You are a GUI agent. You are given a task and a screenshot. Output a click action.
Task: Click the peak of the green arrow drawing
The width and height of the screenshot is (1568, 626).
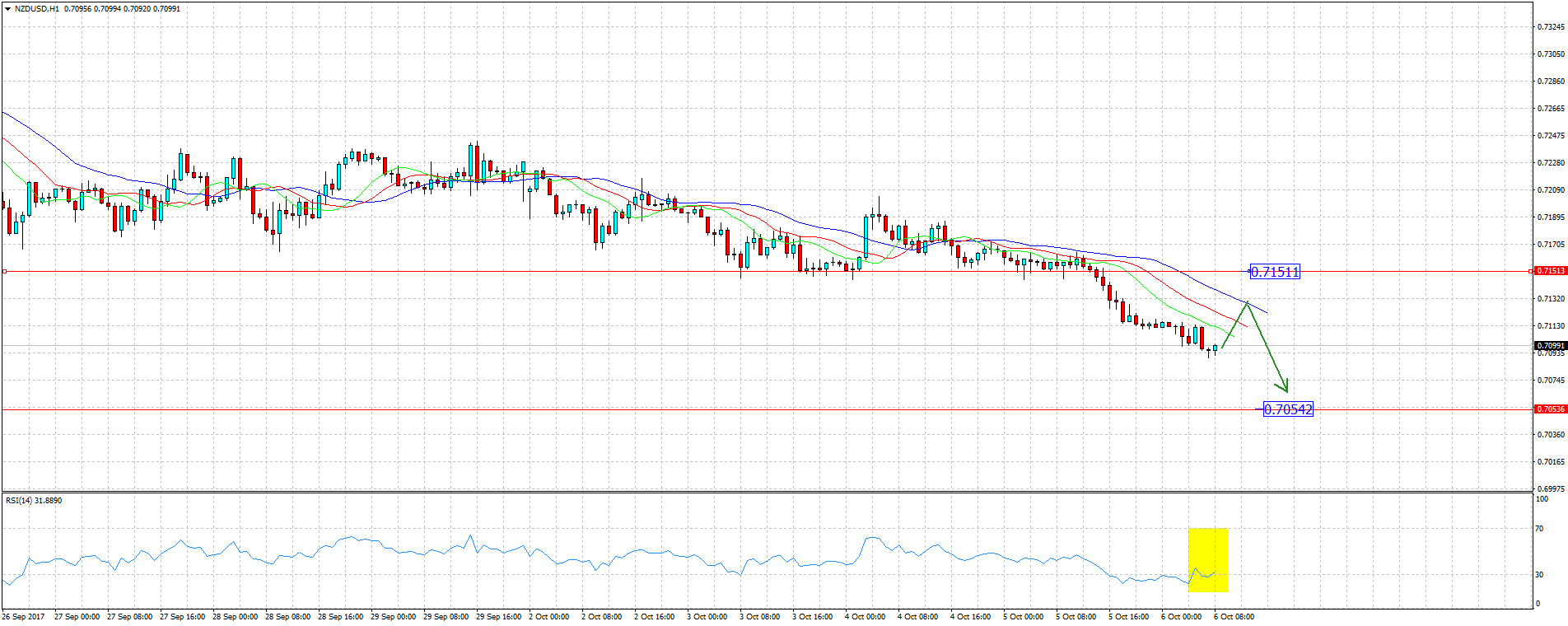tap(1248, 303)
